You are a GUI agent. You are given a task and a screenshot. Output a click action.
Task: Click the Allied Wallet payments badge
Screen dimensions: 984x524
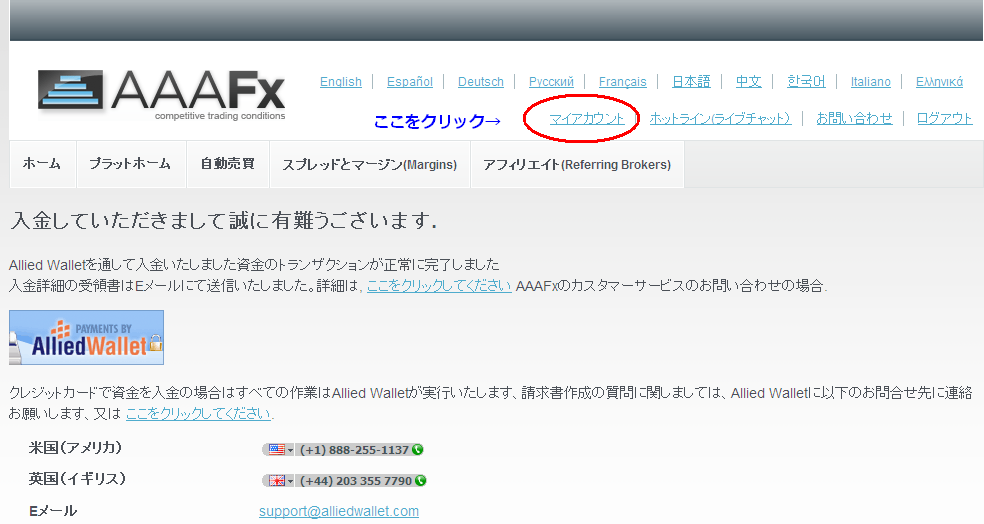click(x=87, y=338)
